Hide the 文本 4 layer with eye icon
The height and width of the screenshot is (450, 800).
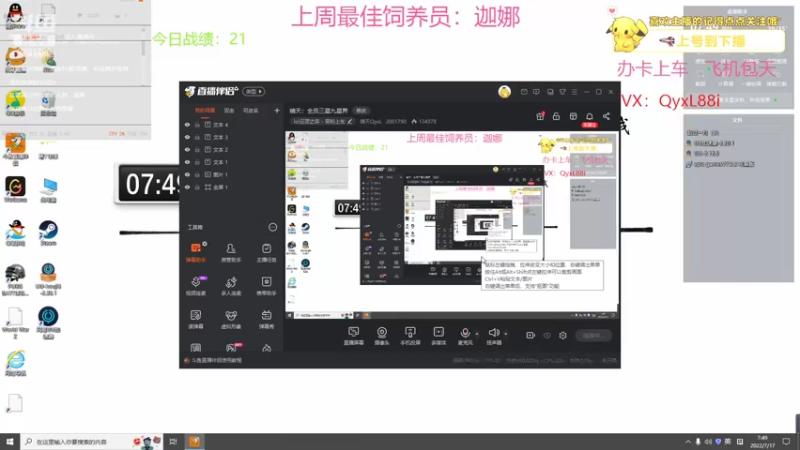point(187,124)
